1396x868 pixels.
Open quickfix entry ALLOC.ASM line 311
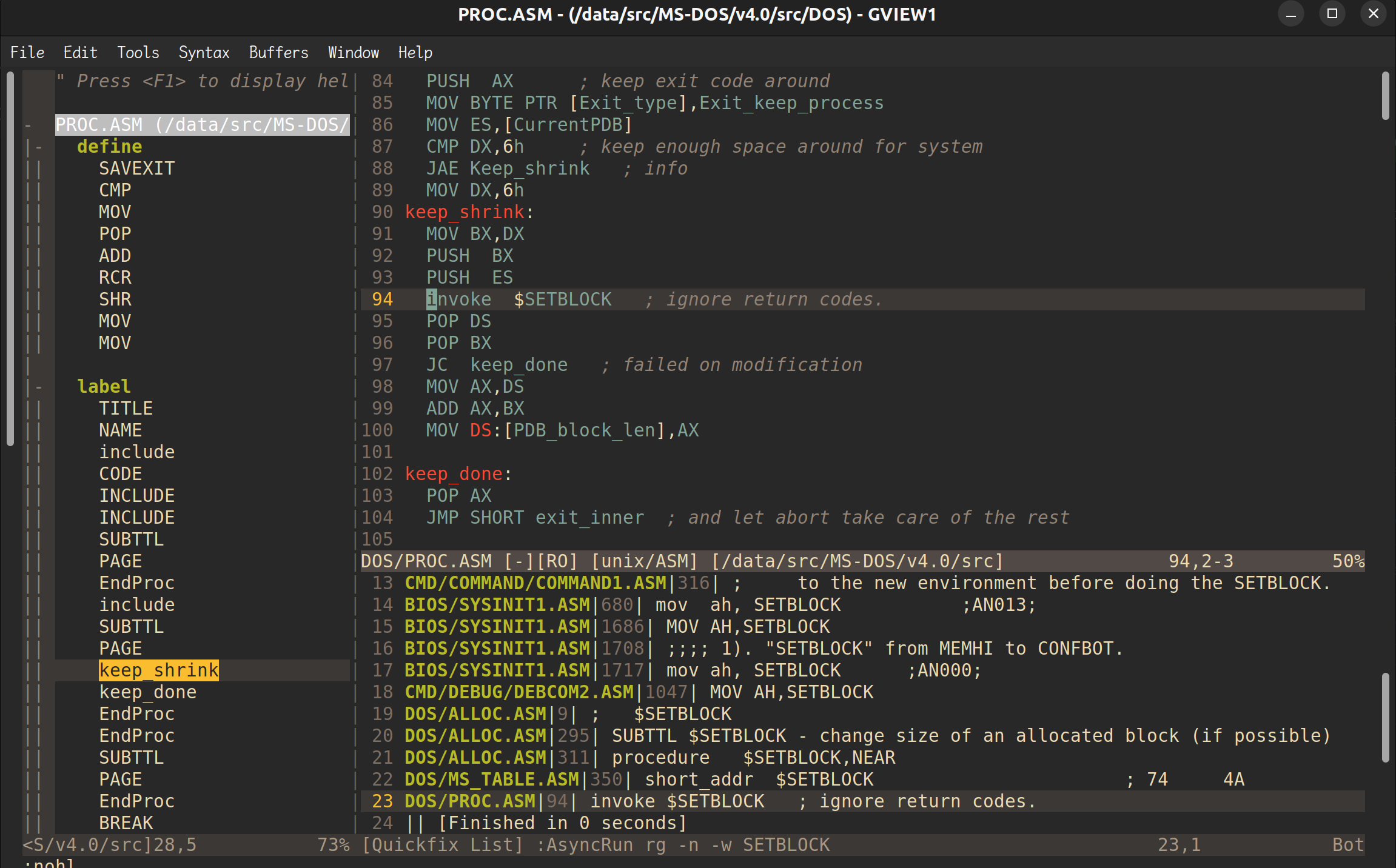pyautogui.click(x=862, y=758)
